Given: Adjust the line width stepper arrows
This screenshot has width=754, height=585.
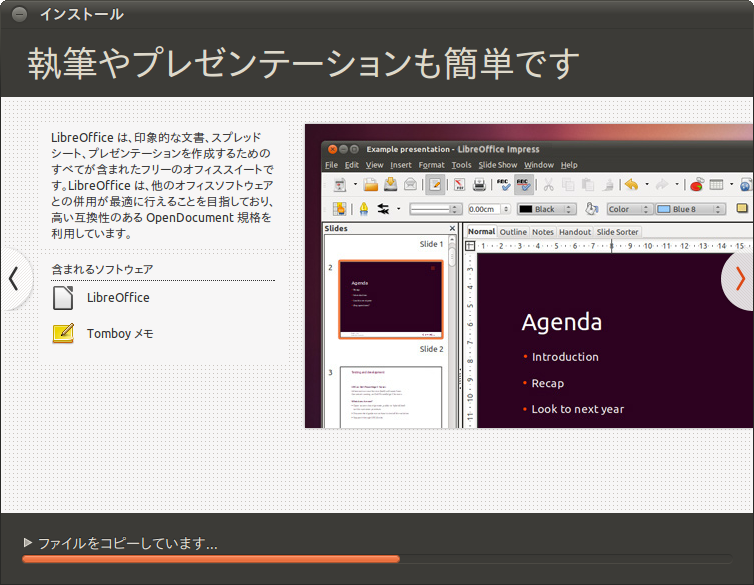Looking at the screenshot, I should coord(506,209).
